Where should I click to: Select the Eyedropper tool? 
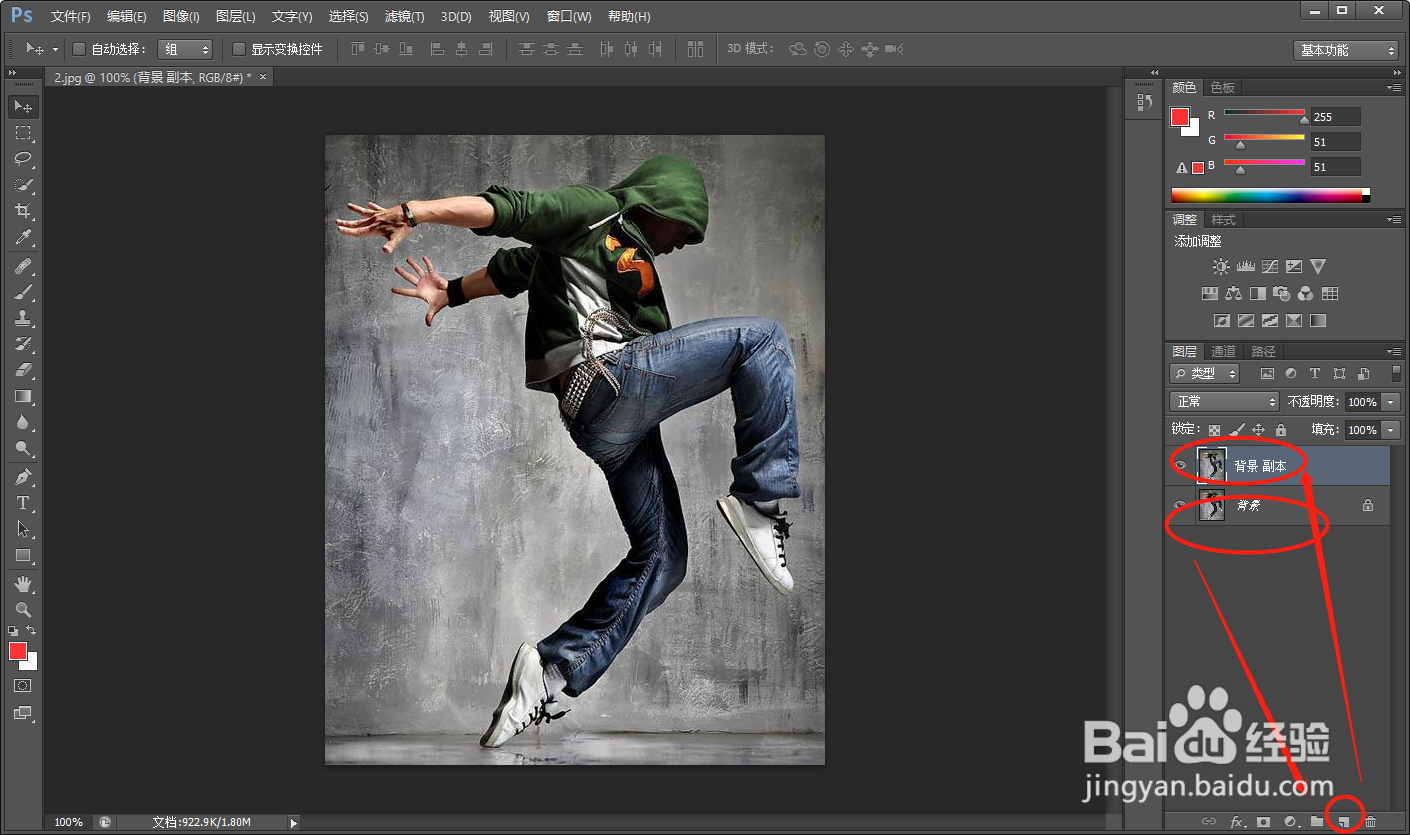point(22,237)
